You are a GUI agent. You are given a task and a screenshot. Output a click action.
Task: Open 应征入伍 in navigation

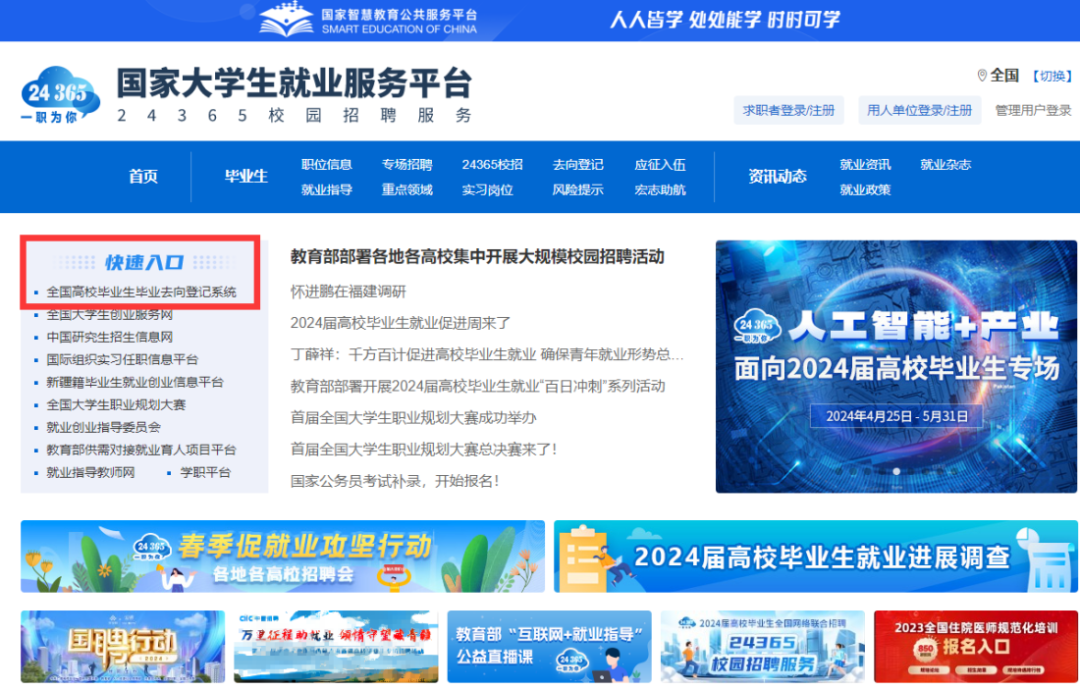click(x=660, y=165)
